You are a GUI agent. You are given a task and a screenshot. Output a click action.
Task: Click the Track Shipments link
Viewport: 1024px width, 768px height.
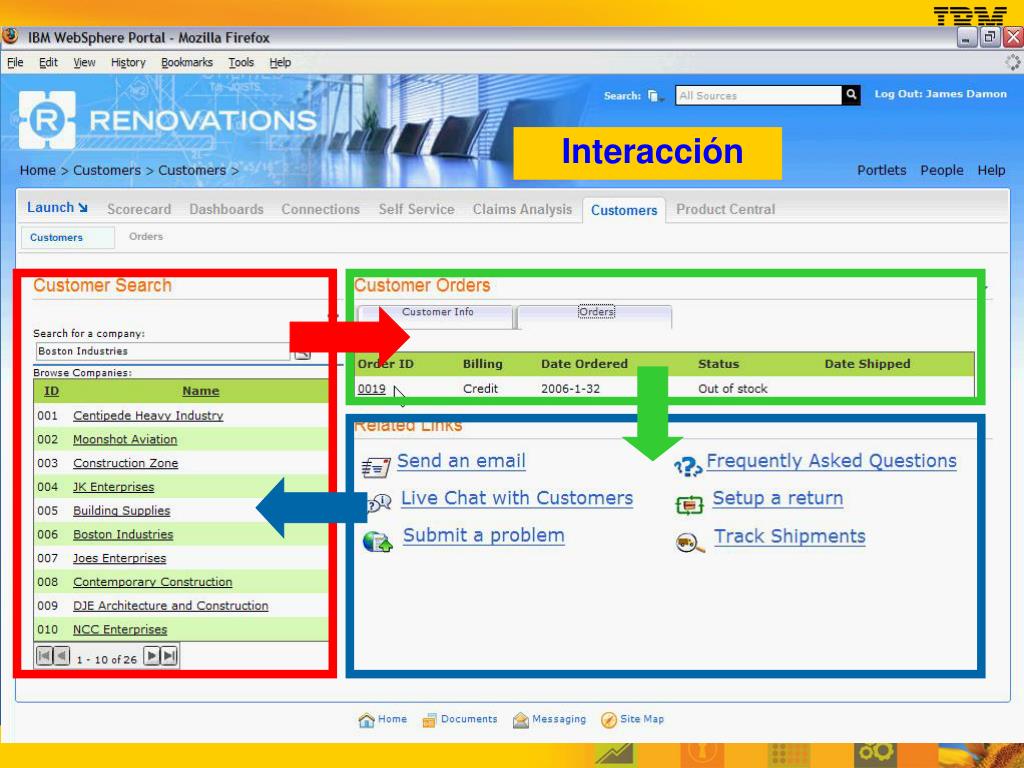click(x=790, y=536)
